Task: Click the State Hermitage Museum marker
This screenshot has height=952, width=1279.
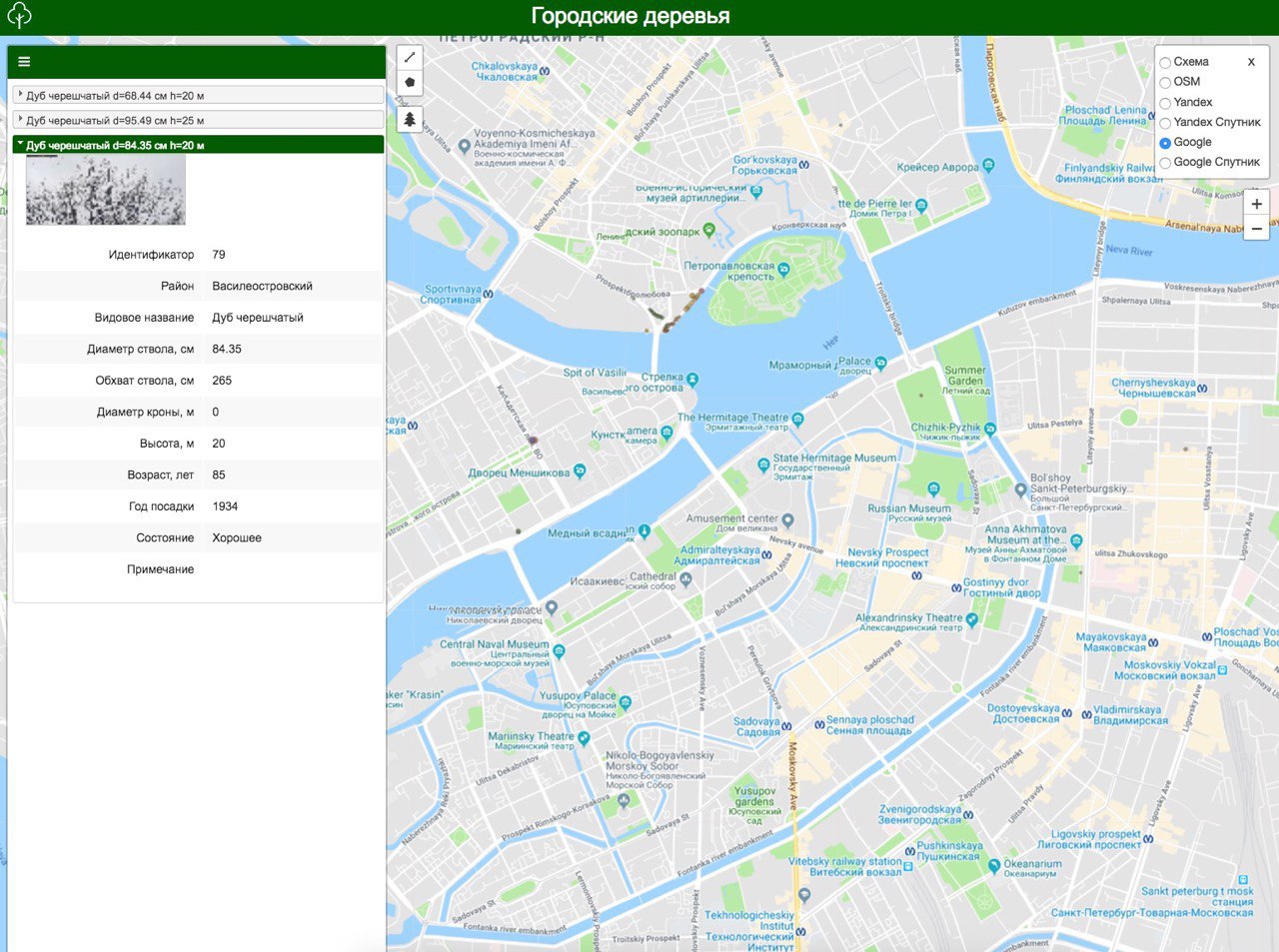Action: (x=763, y=465)
